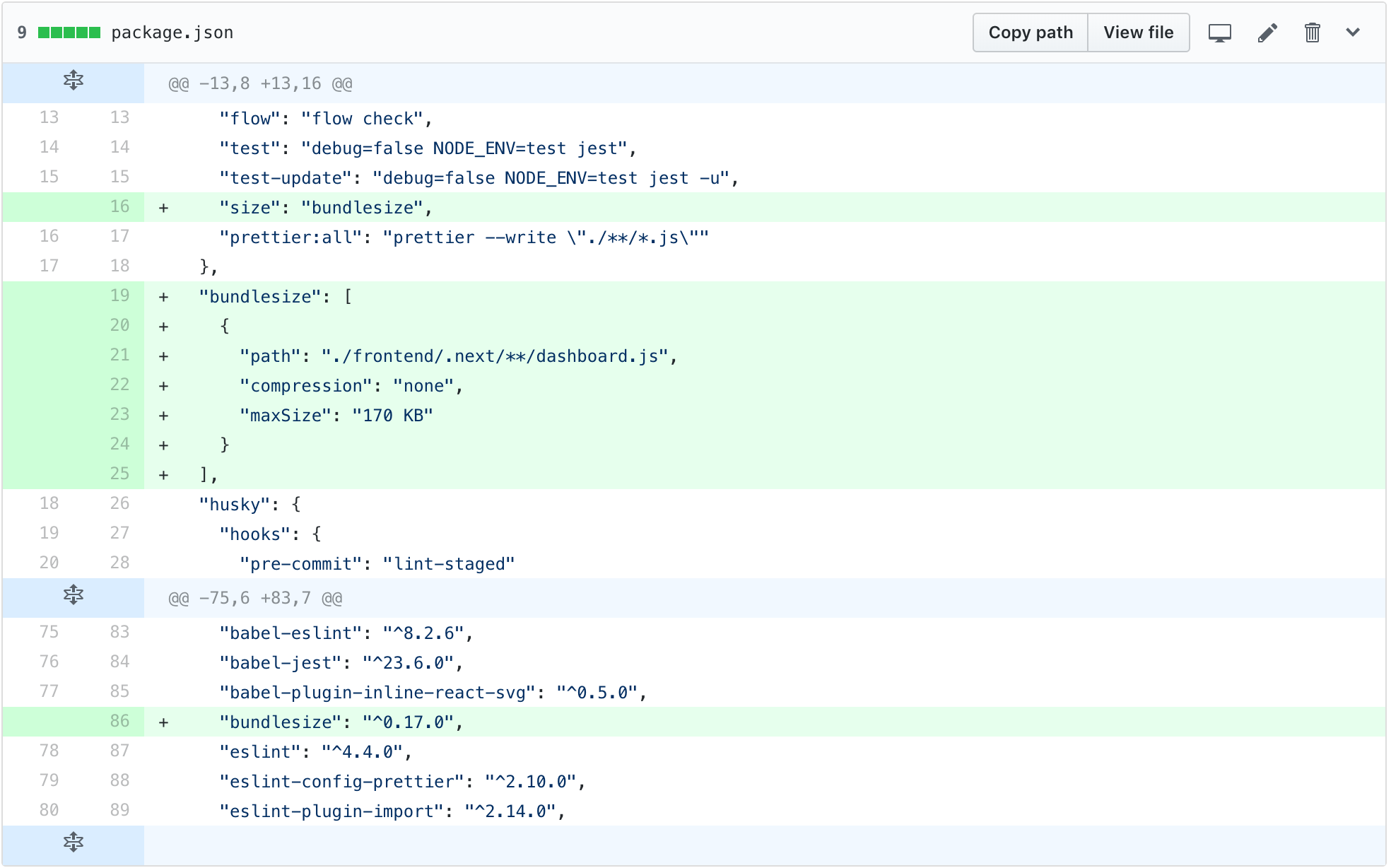Expand hidden lines at the bottom of the diff
Viewport: 1391px width, 868px height.
[x=74, y=843]
